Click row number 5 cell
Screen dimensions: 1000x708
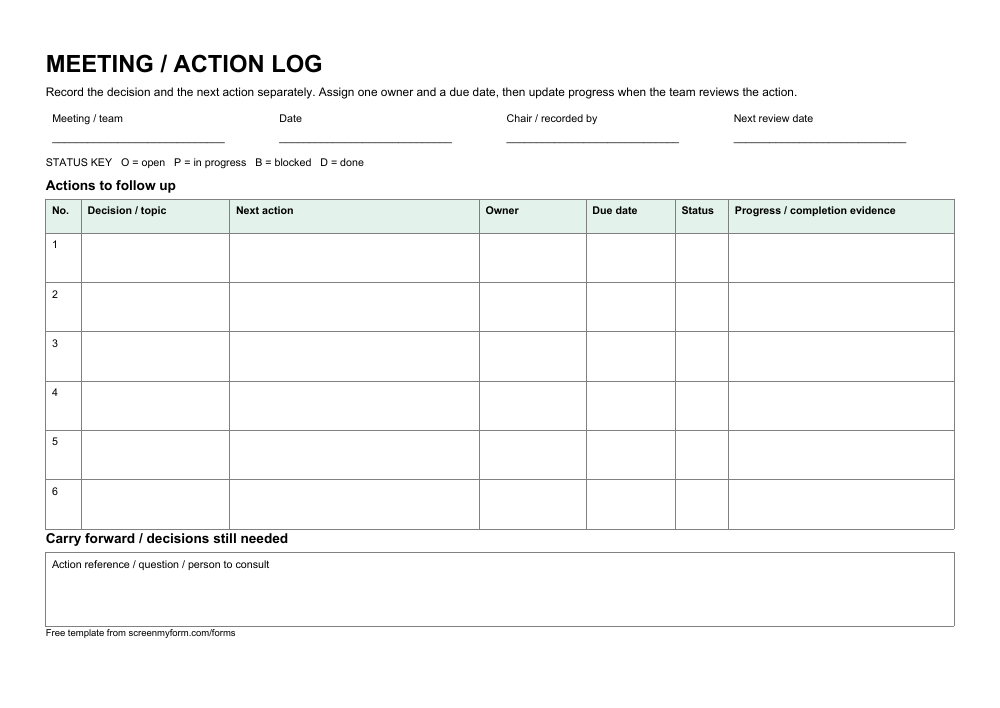(x=64, y=455)
